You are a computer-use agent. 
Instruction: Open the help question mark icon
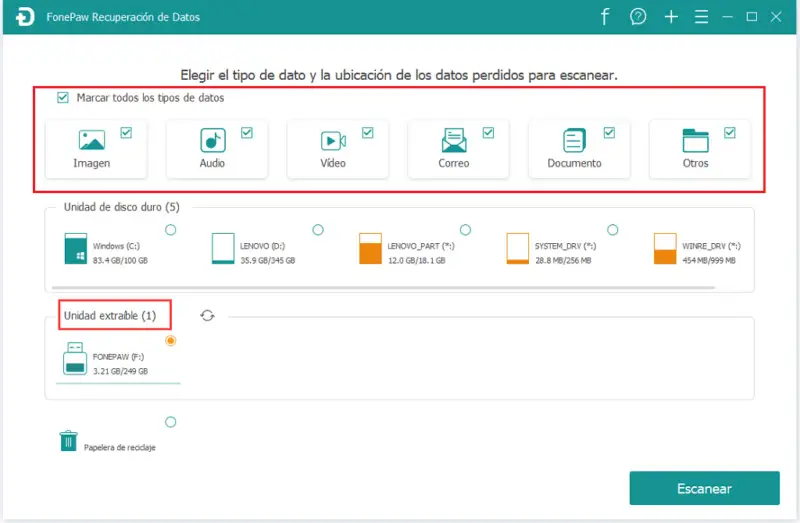638,17
